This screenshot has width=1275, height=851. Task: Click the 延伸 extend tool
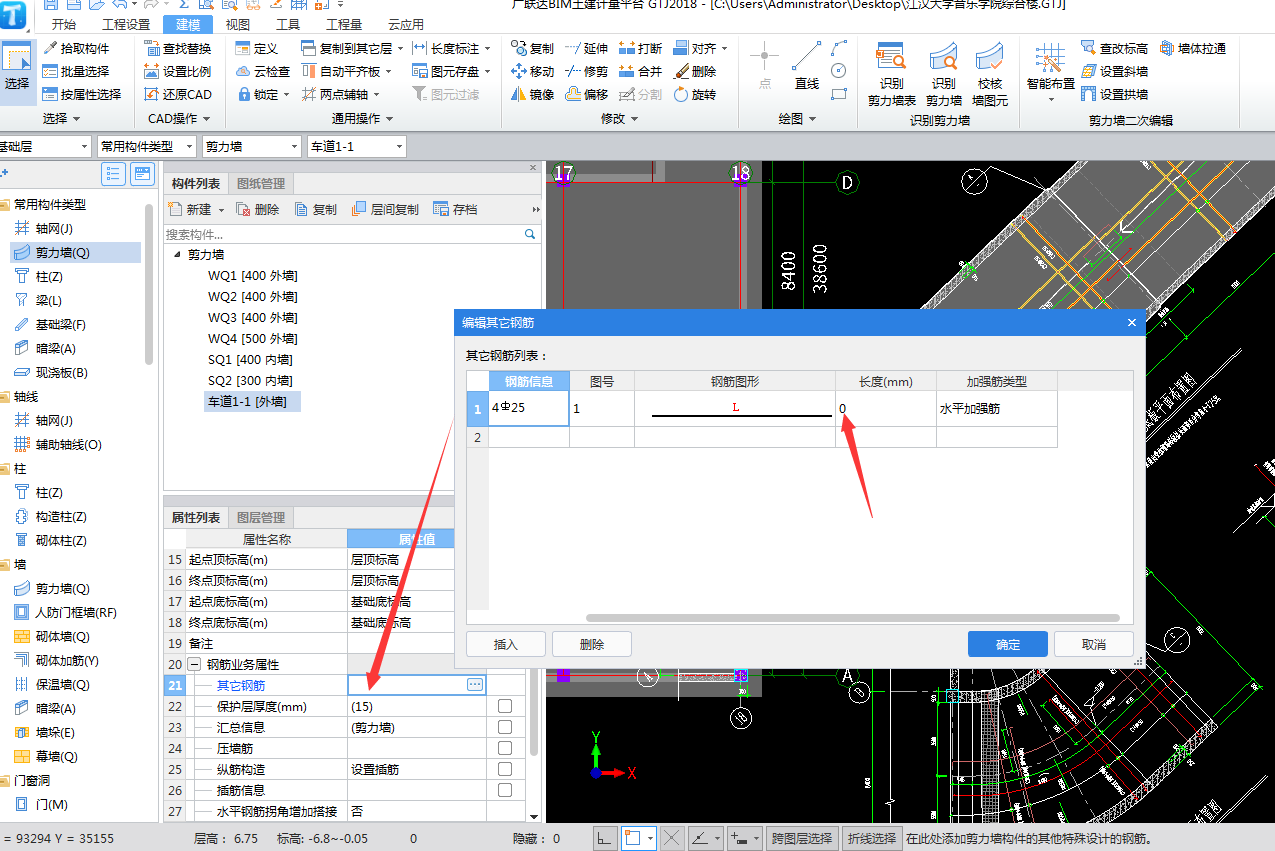point(586,48)
